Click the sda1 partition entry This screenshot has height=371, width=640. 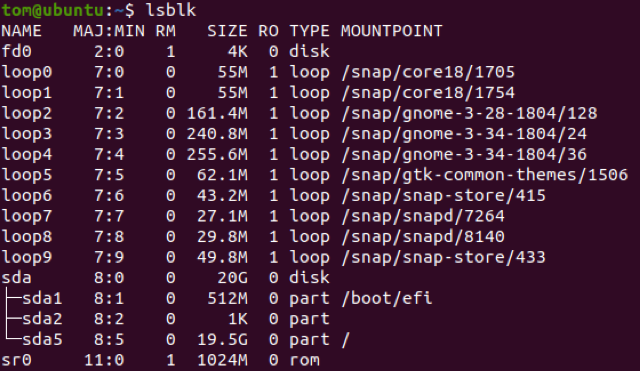42,298
